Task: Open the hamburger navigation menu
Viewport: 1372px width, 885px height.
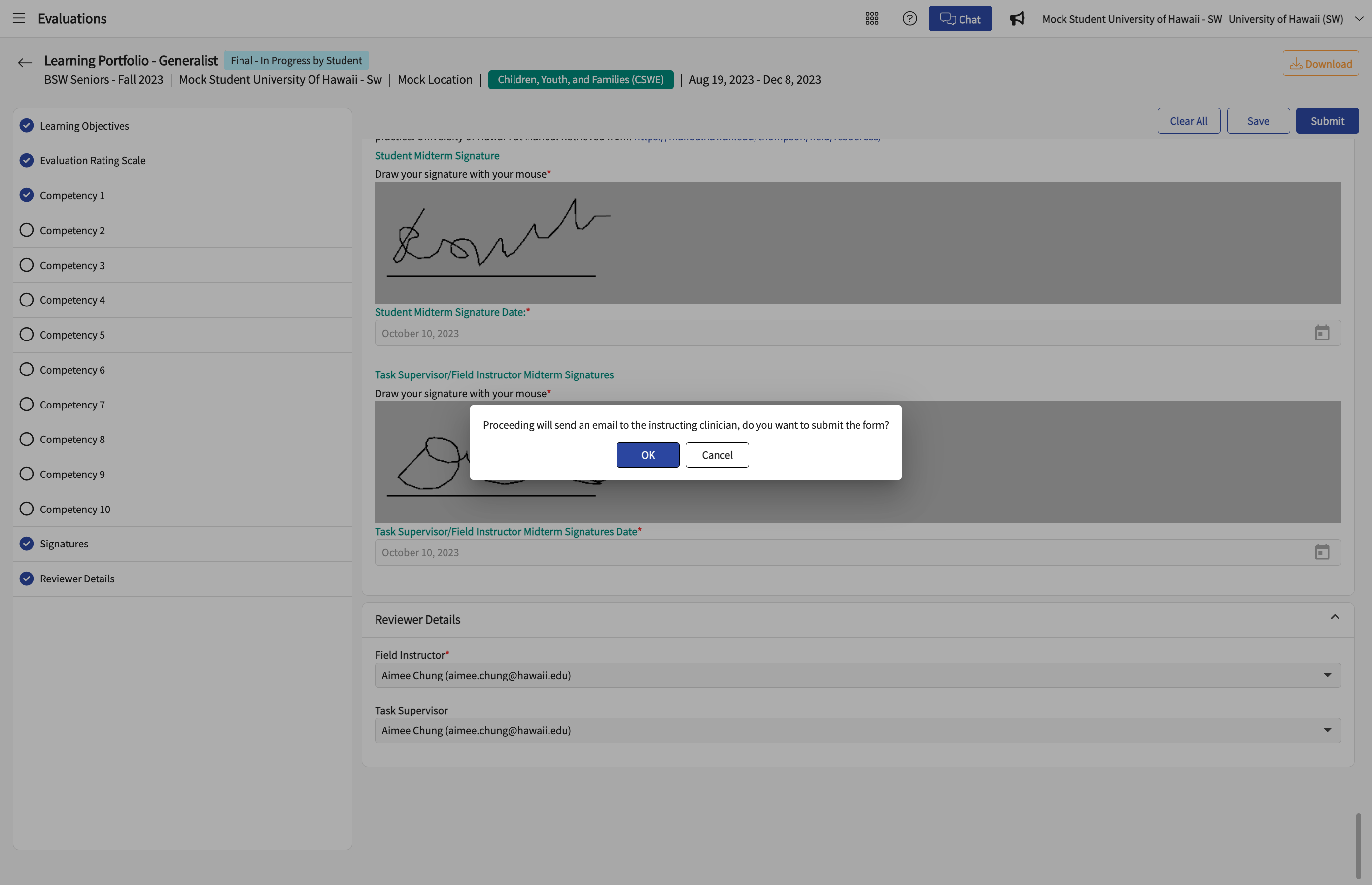Action: [19, 18]
